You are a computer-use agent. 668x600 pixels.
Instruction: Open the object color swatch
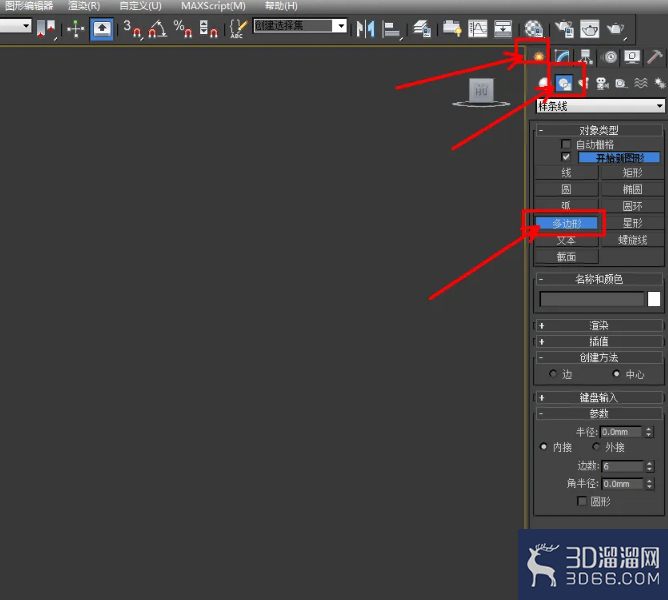(654, 299)
